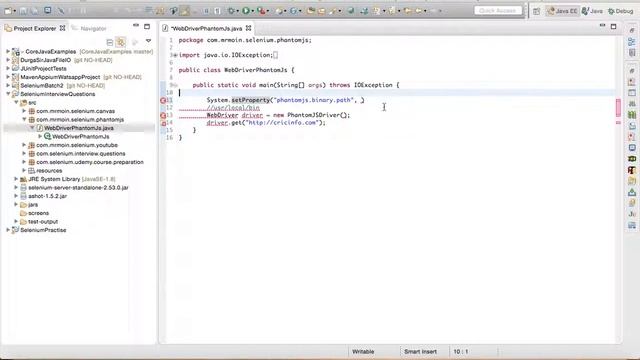Image resolution: width=640 pixels, height=360 pixels.
Task: Expand the com.mrmoin.selenium.canvas package
Action: point(24,111)
